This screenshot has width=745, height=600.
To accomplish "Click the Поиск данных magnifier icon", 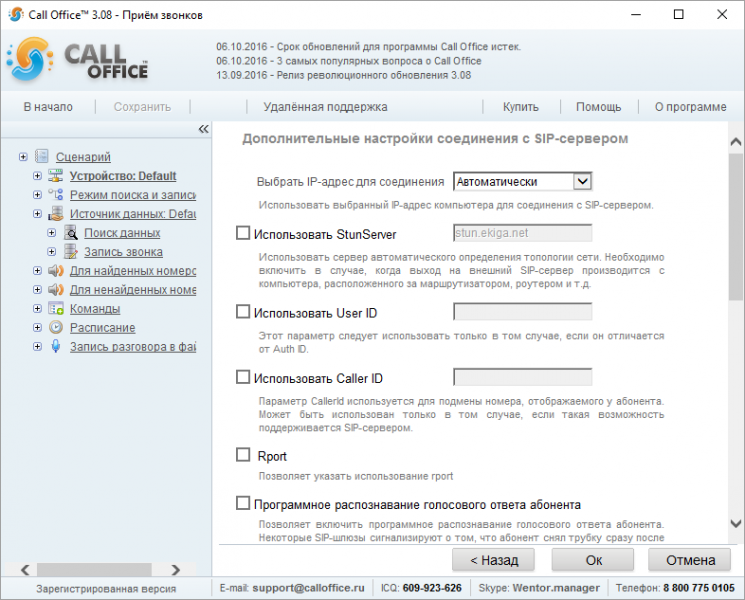I will pos(70,233).
